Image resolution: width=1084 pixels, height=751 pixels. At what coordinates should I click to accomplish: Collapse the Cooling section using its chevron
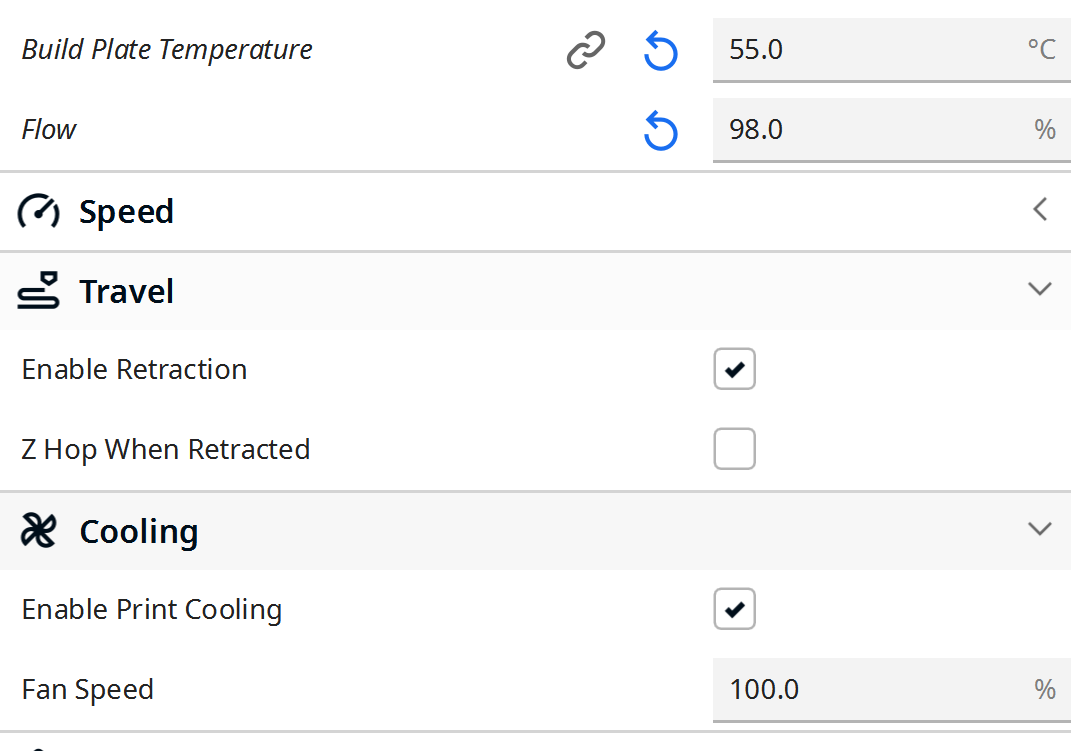tap(1040, 529)
